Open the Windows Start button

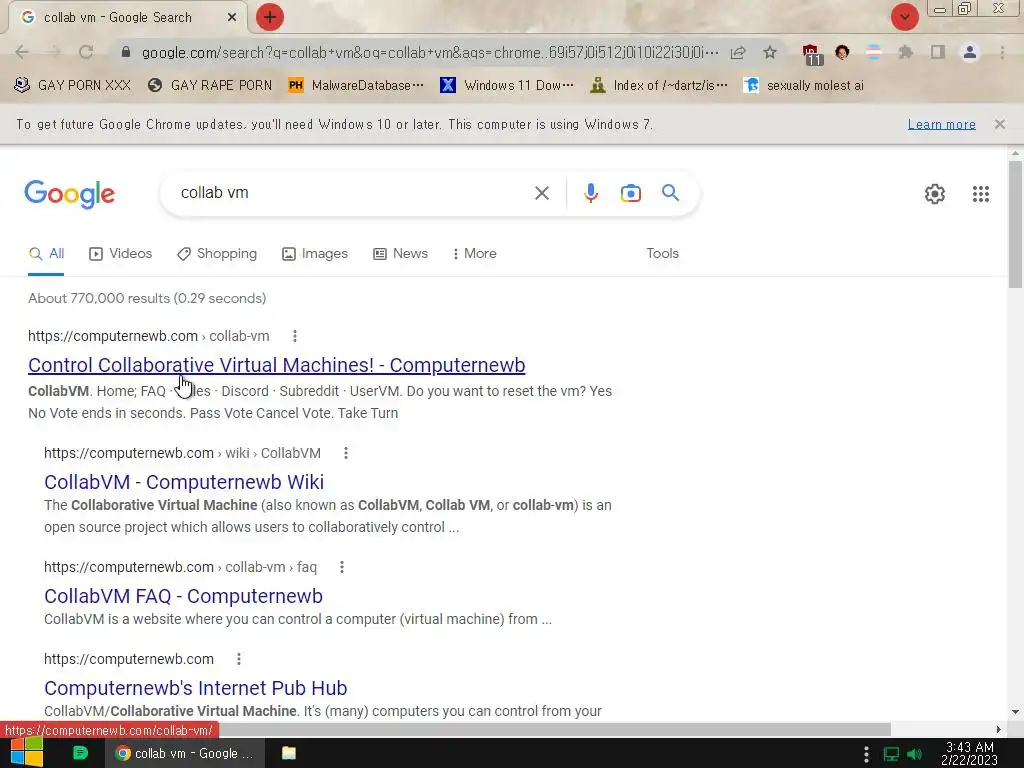(26, 753)
